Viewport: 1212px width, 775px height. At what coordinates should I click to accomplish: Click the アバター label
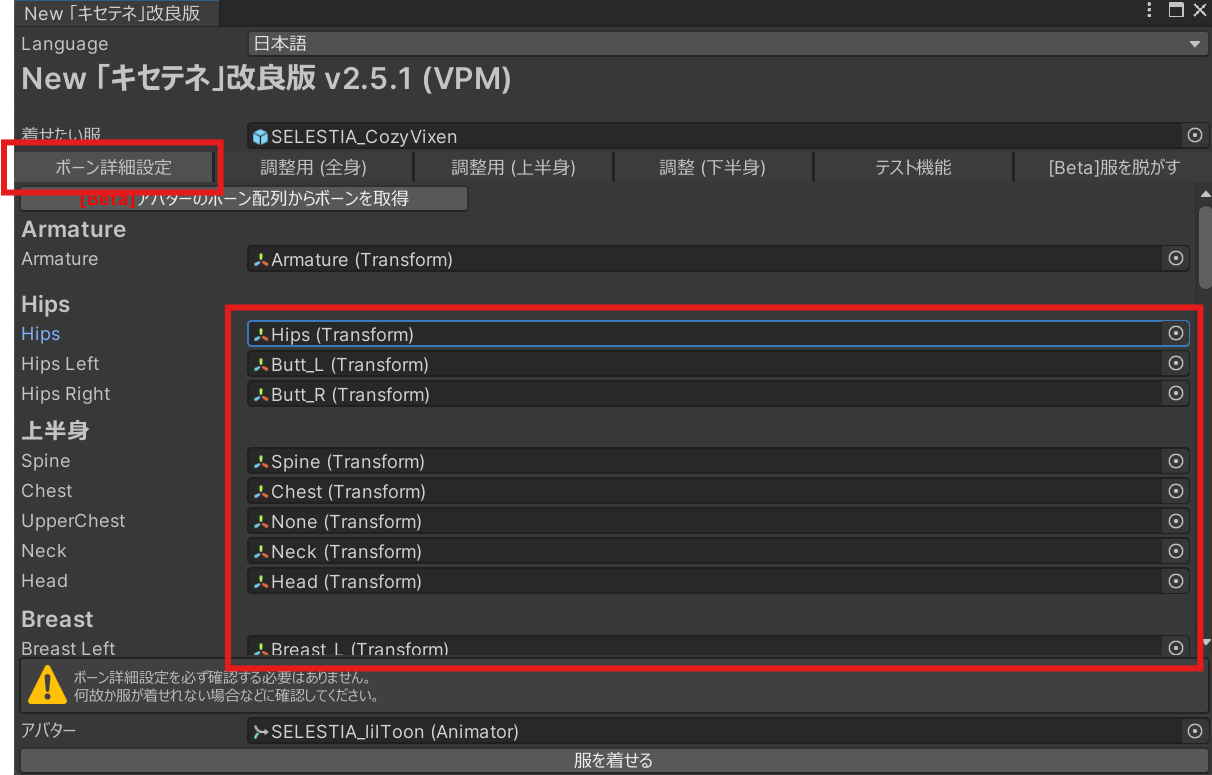pyautogui.click(x=49, y=731)
